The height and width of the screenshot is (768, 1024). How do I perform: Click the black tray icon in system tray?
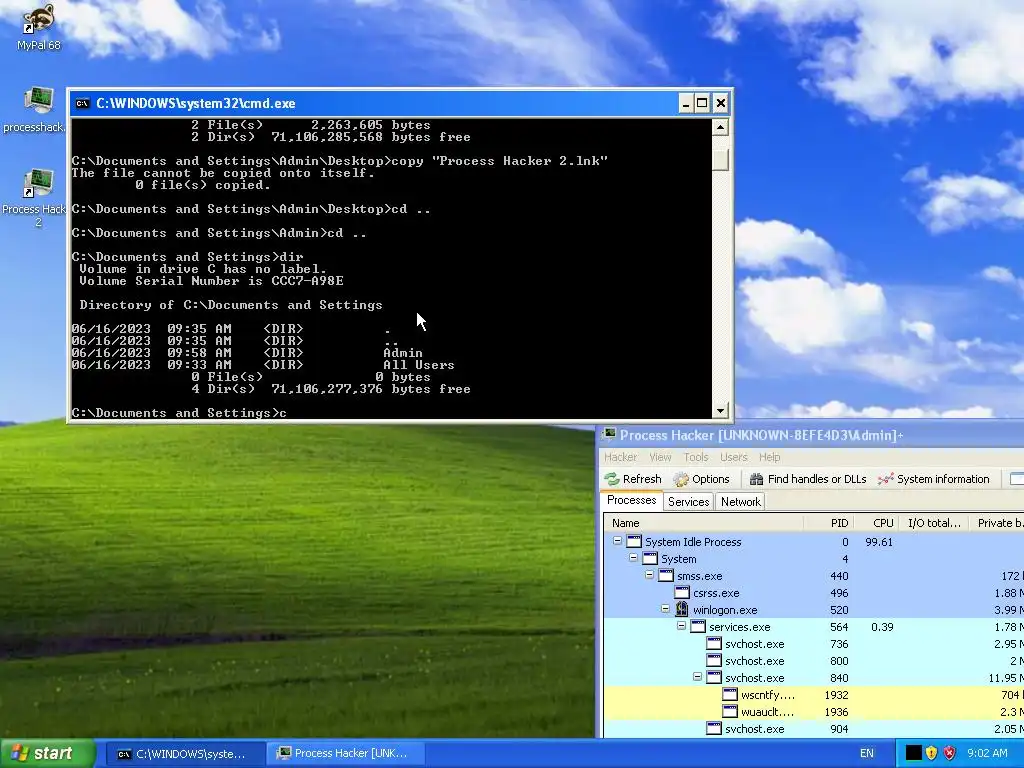914,753
